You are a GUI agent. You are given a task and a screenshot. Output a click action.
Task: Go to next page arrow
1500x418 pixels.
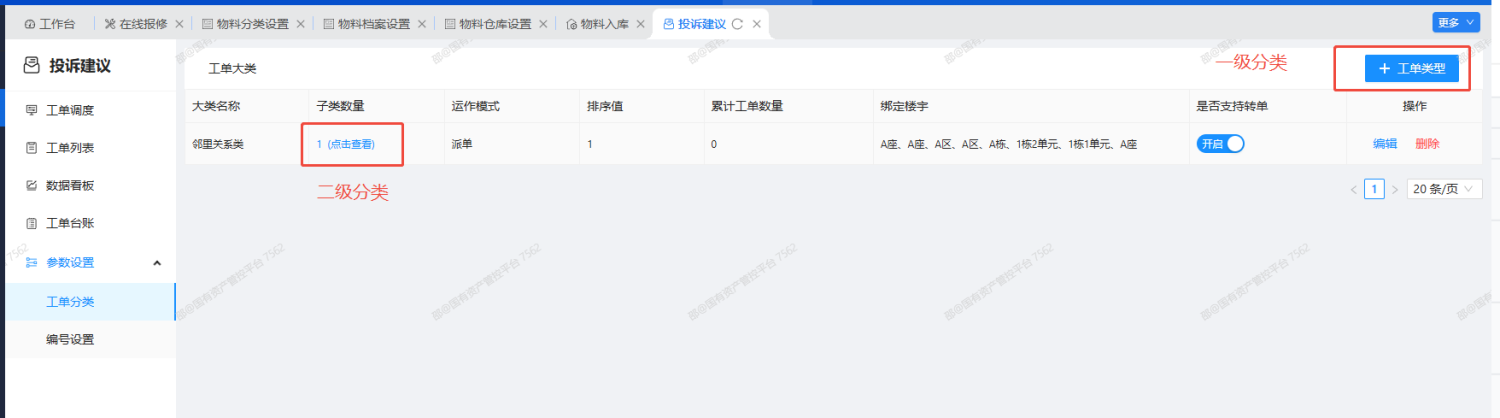point(1395,189)
